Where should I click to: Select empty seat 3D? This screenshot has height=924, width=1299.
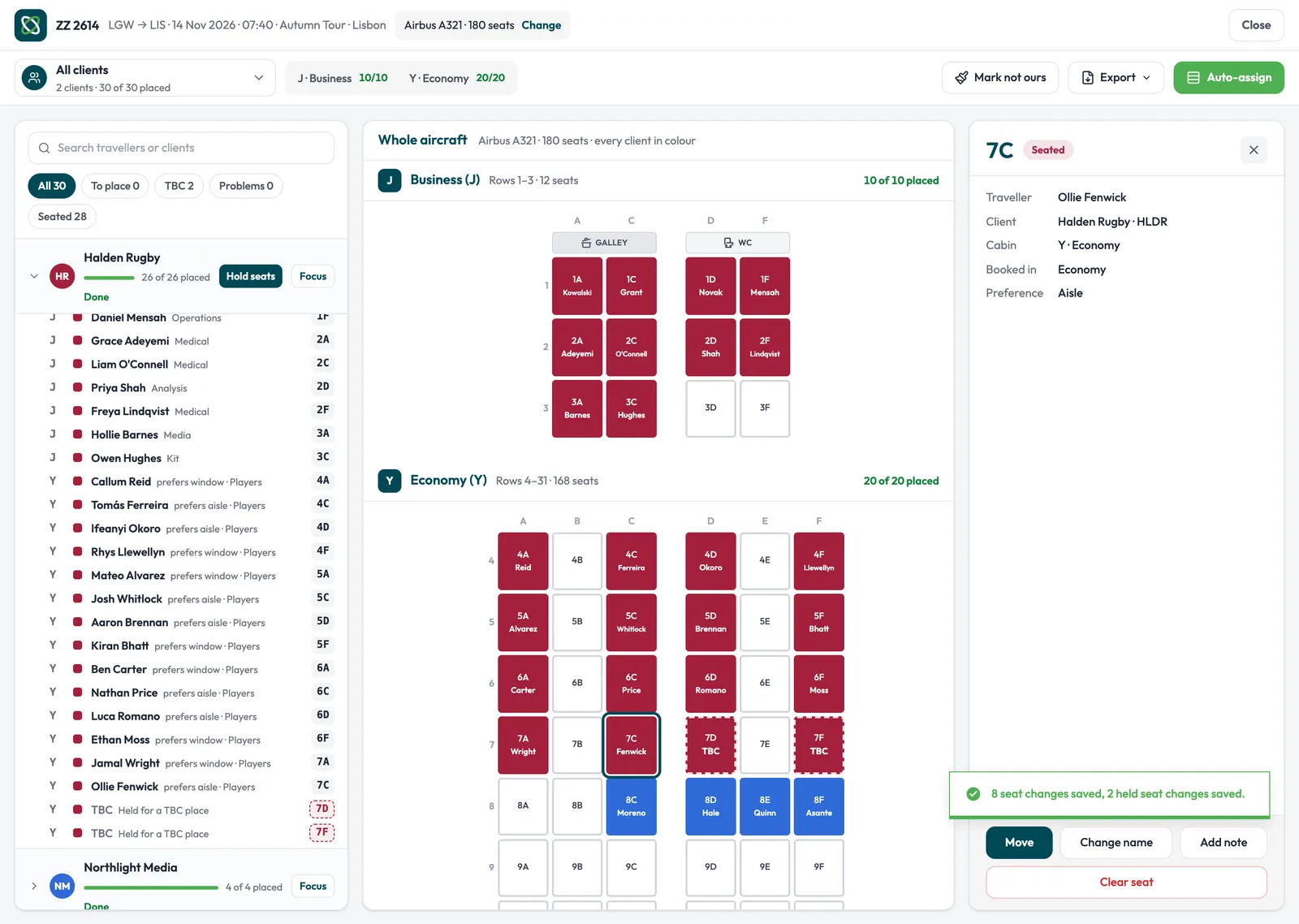(710, 408)
